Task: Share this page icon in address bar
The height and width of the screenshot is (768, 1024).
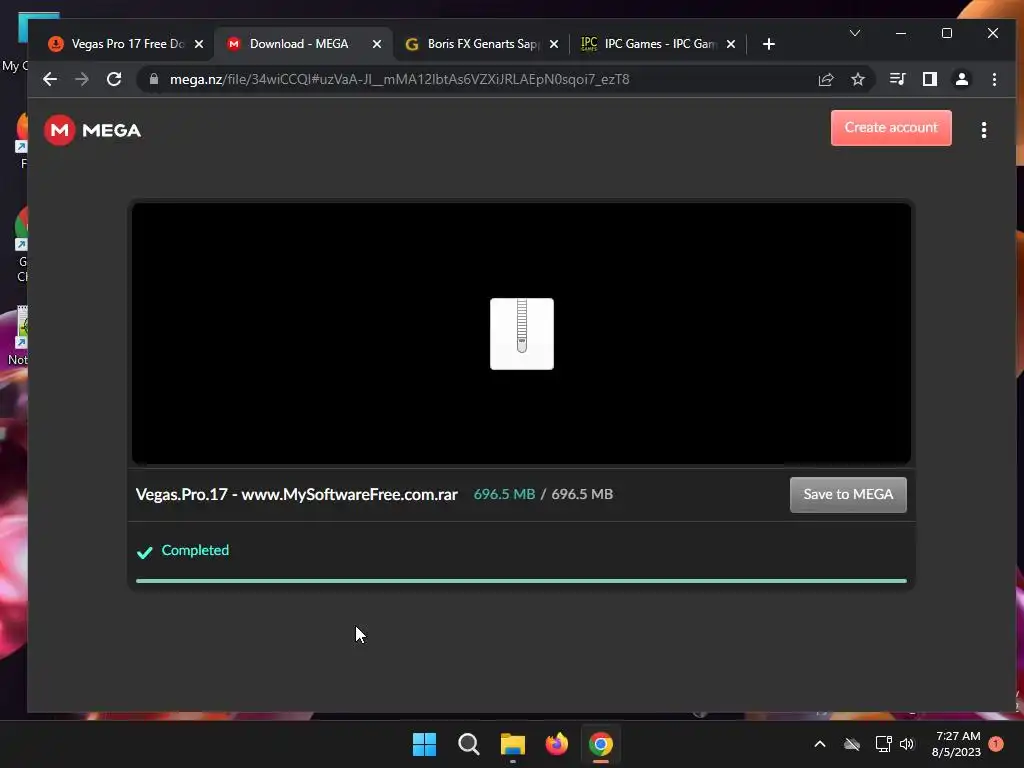Action: coord(825,79)
